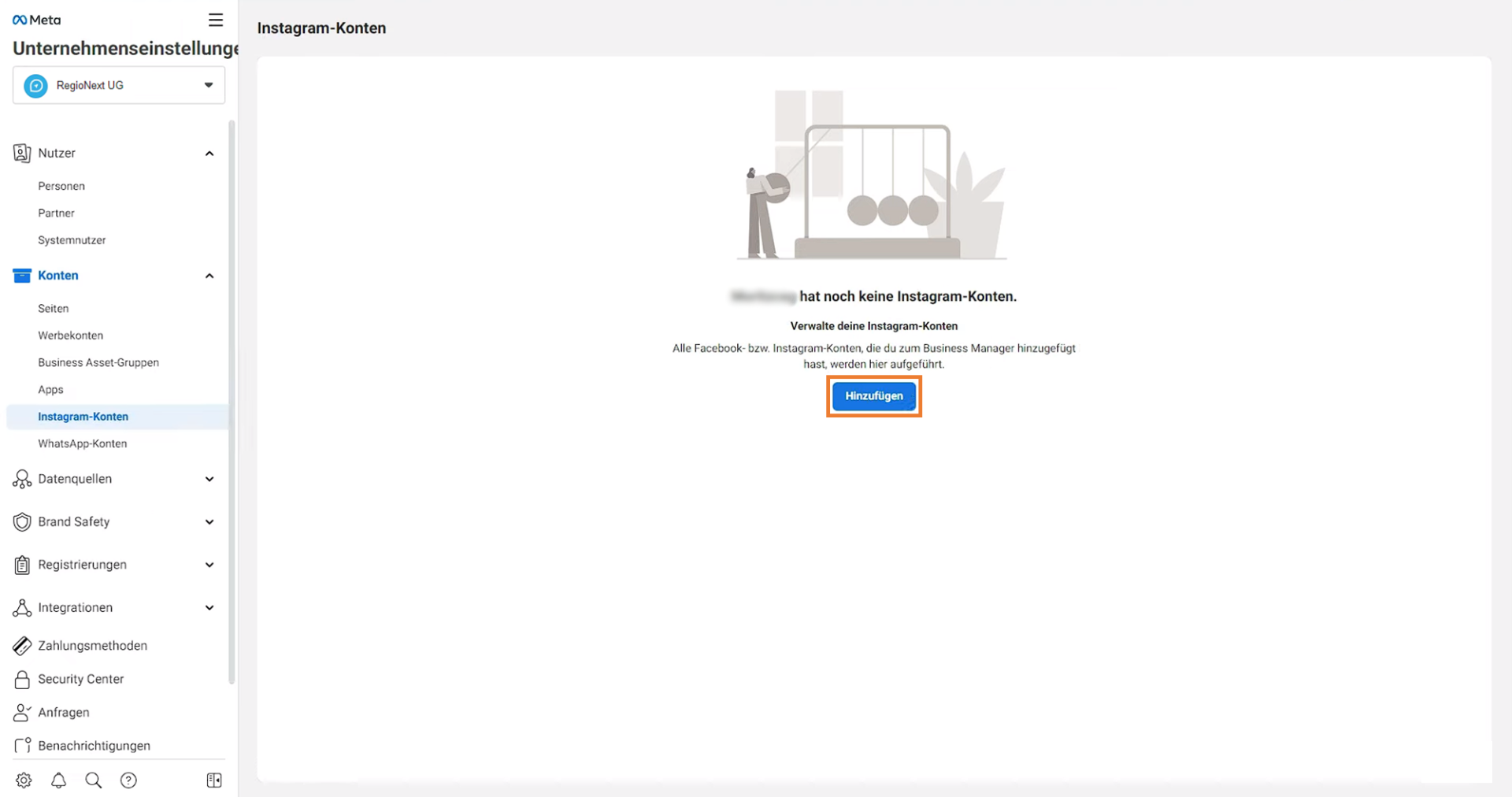Open Business Asset-Gruppen entry
The width and height of the screenshot is (1512, 797).
(98, 362)
